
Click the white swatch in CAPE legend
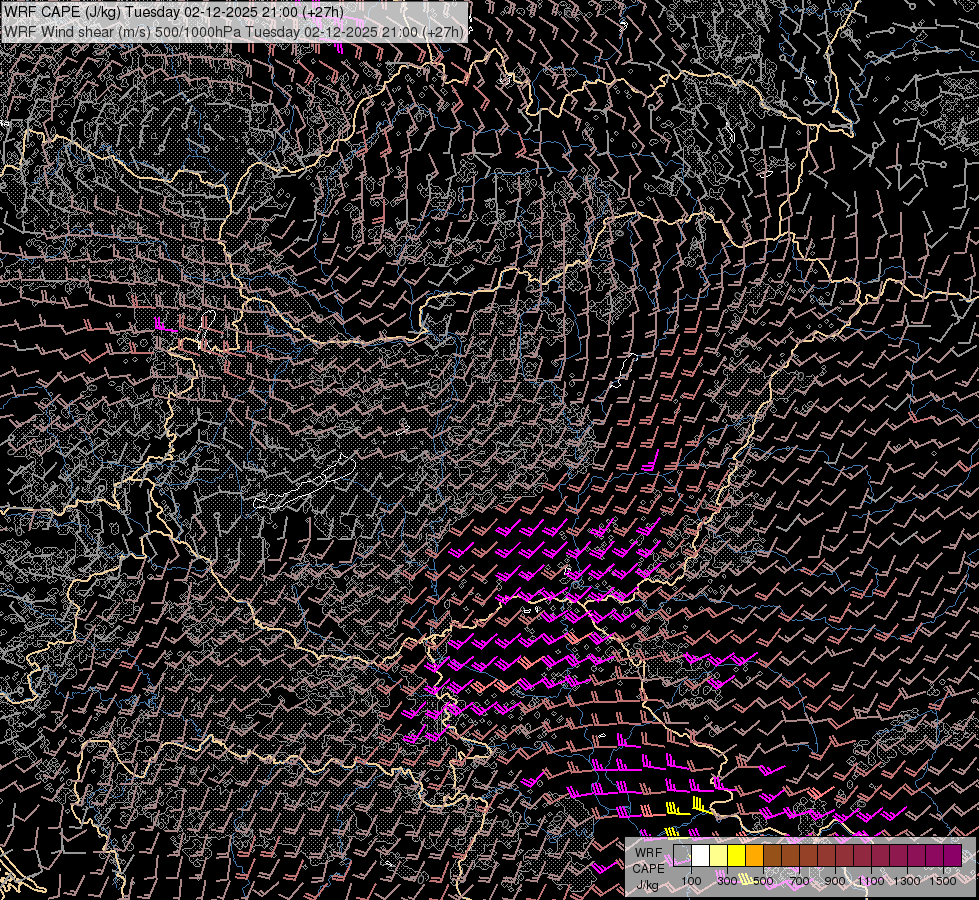(701, 856)
